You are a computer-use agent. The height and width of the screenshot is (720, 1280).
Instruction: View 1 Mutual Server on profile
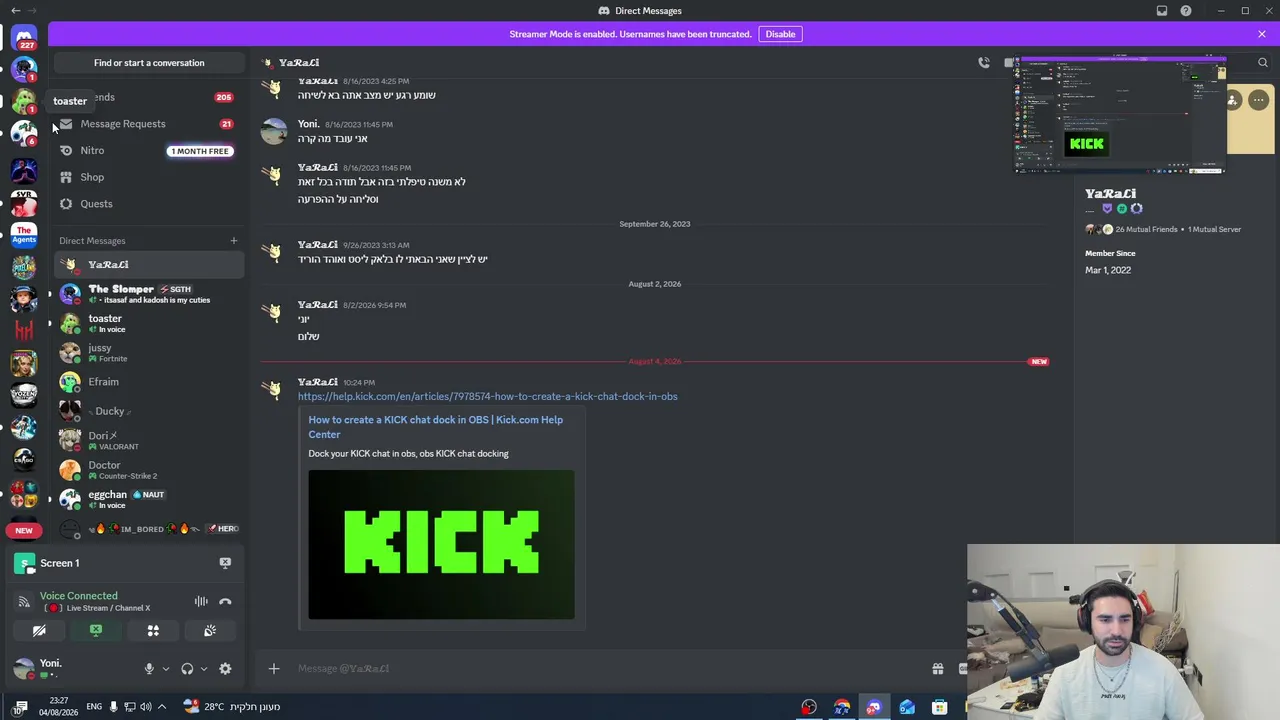pos(1215,229)
